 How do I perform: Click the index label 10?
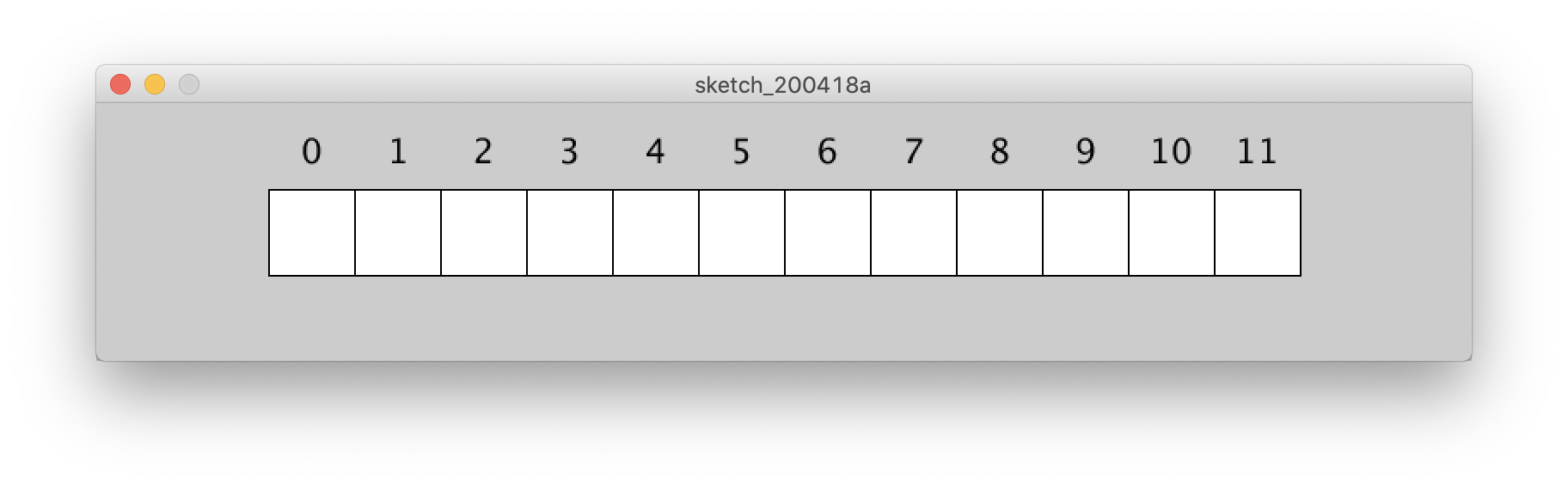pyautogui.click(x=1171, y=151)
